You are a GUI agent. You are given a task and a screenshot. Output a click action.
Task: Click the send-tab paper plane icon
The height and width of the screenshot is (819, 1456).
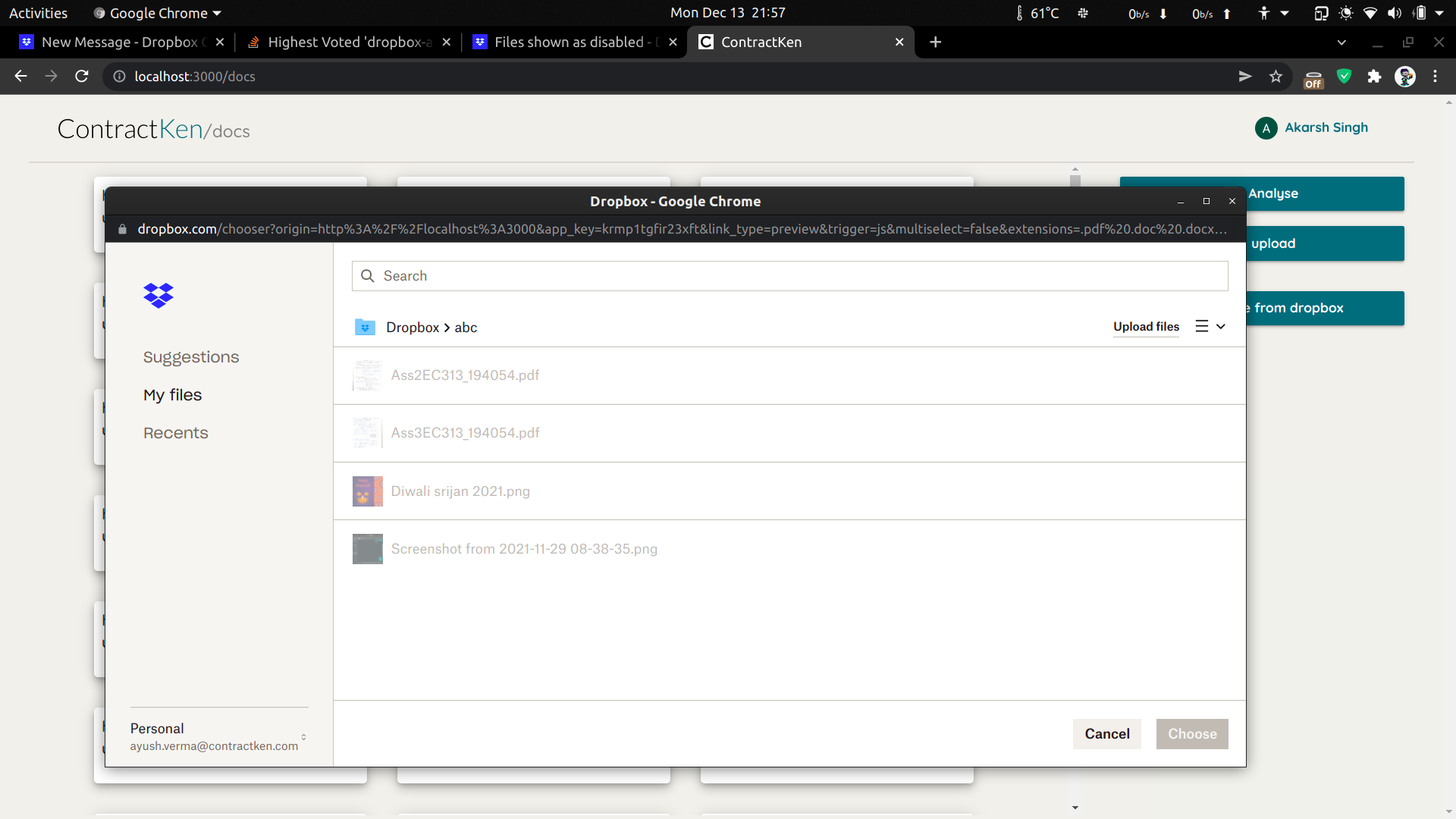point(1244,76)
